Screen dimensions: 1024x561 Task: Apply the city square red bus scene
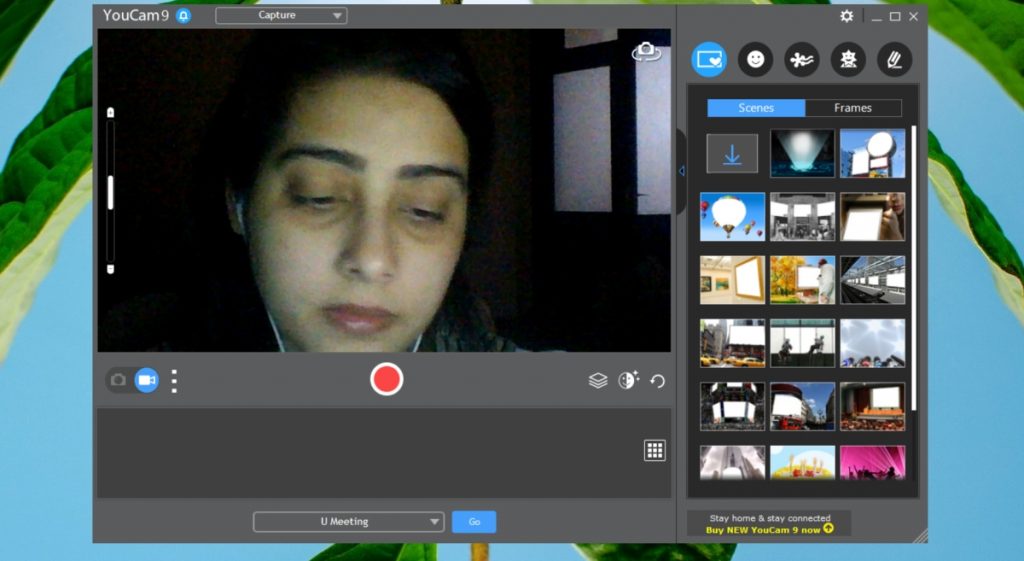tap(803, 406)
